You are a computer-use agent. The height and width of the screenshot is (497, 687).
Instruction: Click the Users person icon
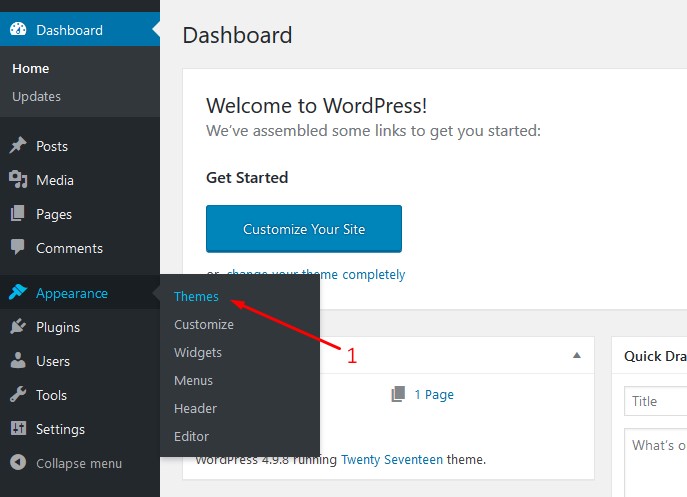[x=18, y=361]
